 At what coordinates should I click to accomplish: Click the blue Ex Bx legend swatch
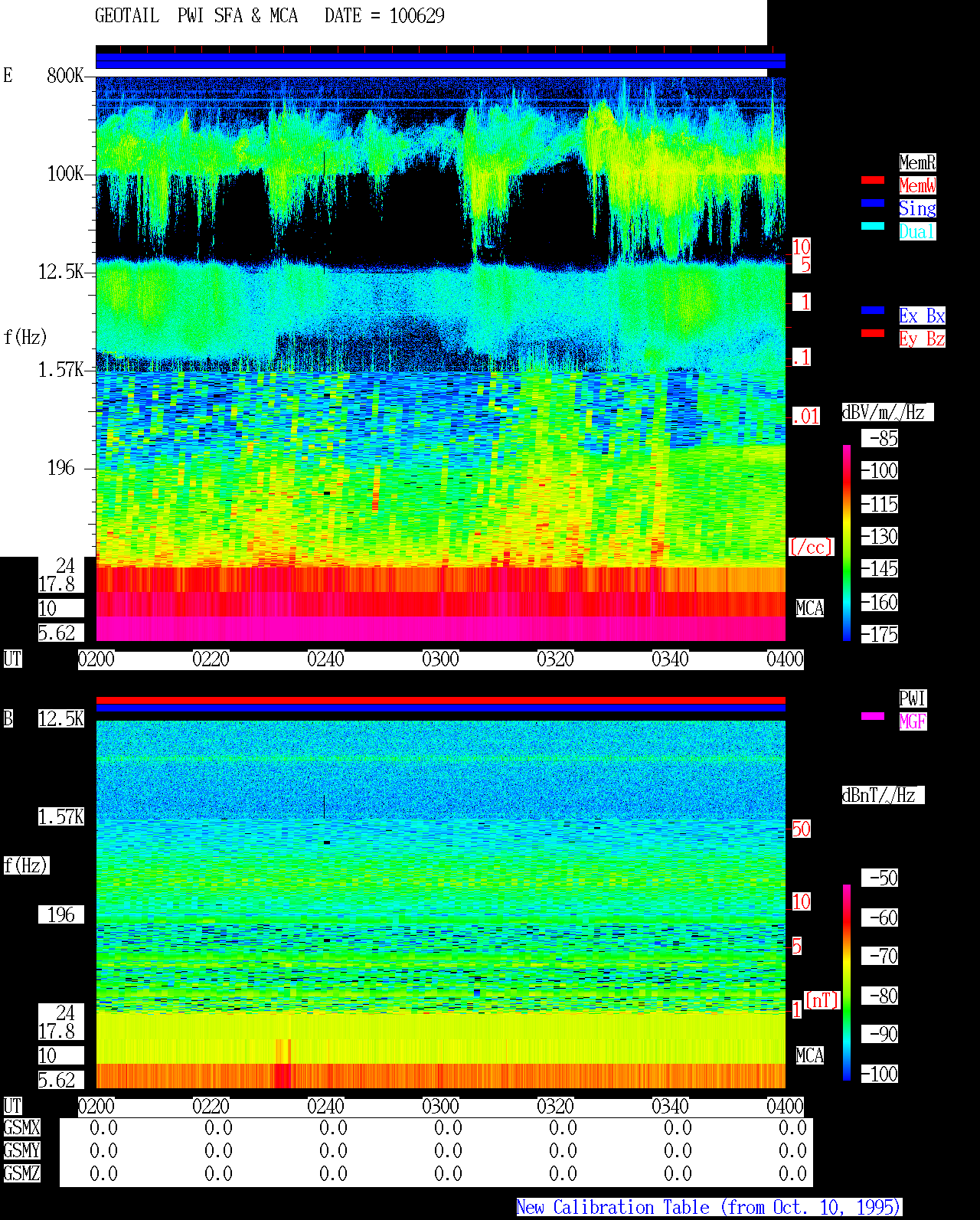(873, 310)
